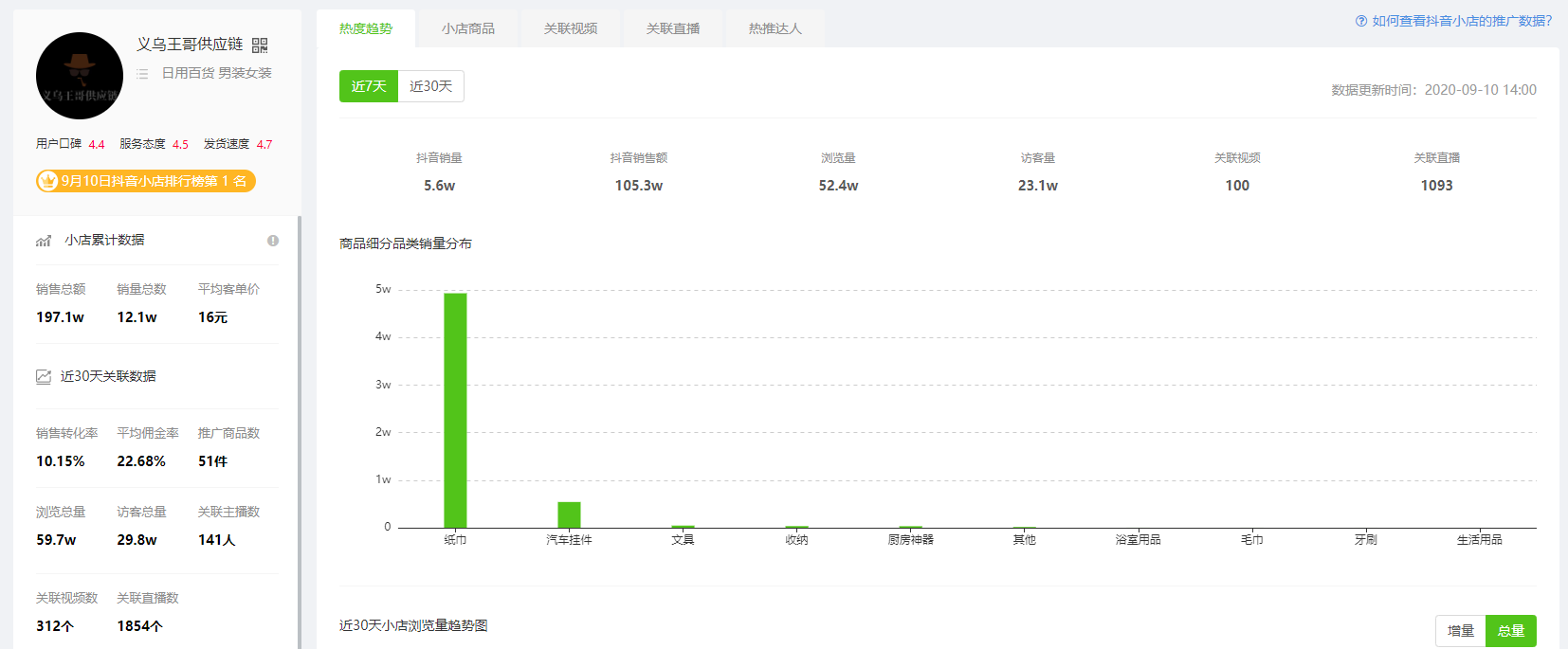This screenshot has width=1568, height=649.
Task: Click the 关联视频 count 100
Action: [1237, 186]
